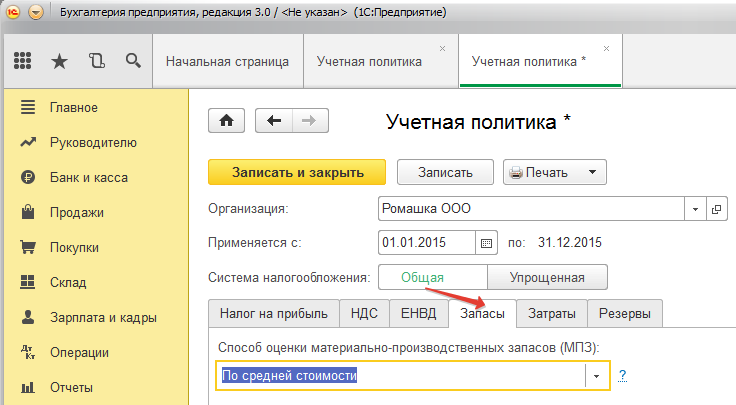This screenshot has width=736, height=405.
Task: Open organization record with the open icon
Action: tap(716, 210)
